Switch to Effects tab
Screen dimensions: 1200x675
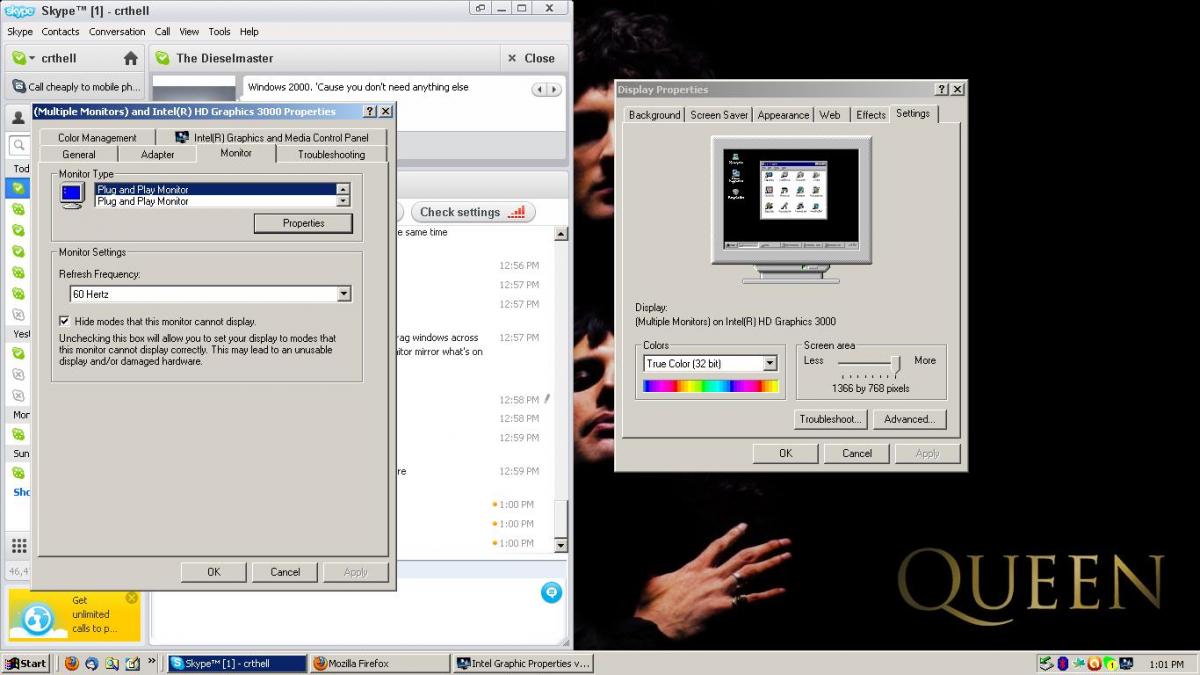pyautogui.click(x=871, y=115)
